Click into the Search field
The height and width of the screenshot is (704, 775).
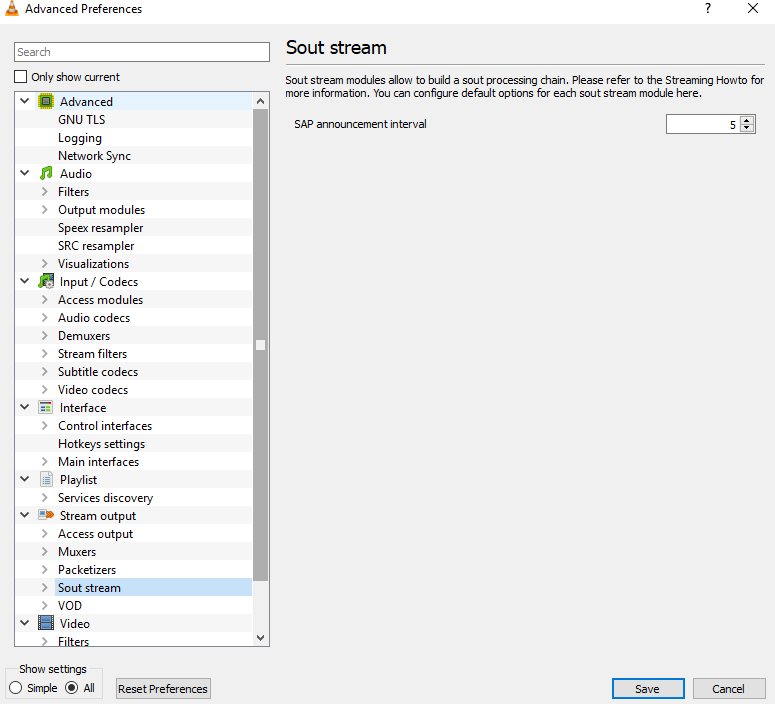coord(142,52)
